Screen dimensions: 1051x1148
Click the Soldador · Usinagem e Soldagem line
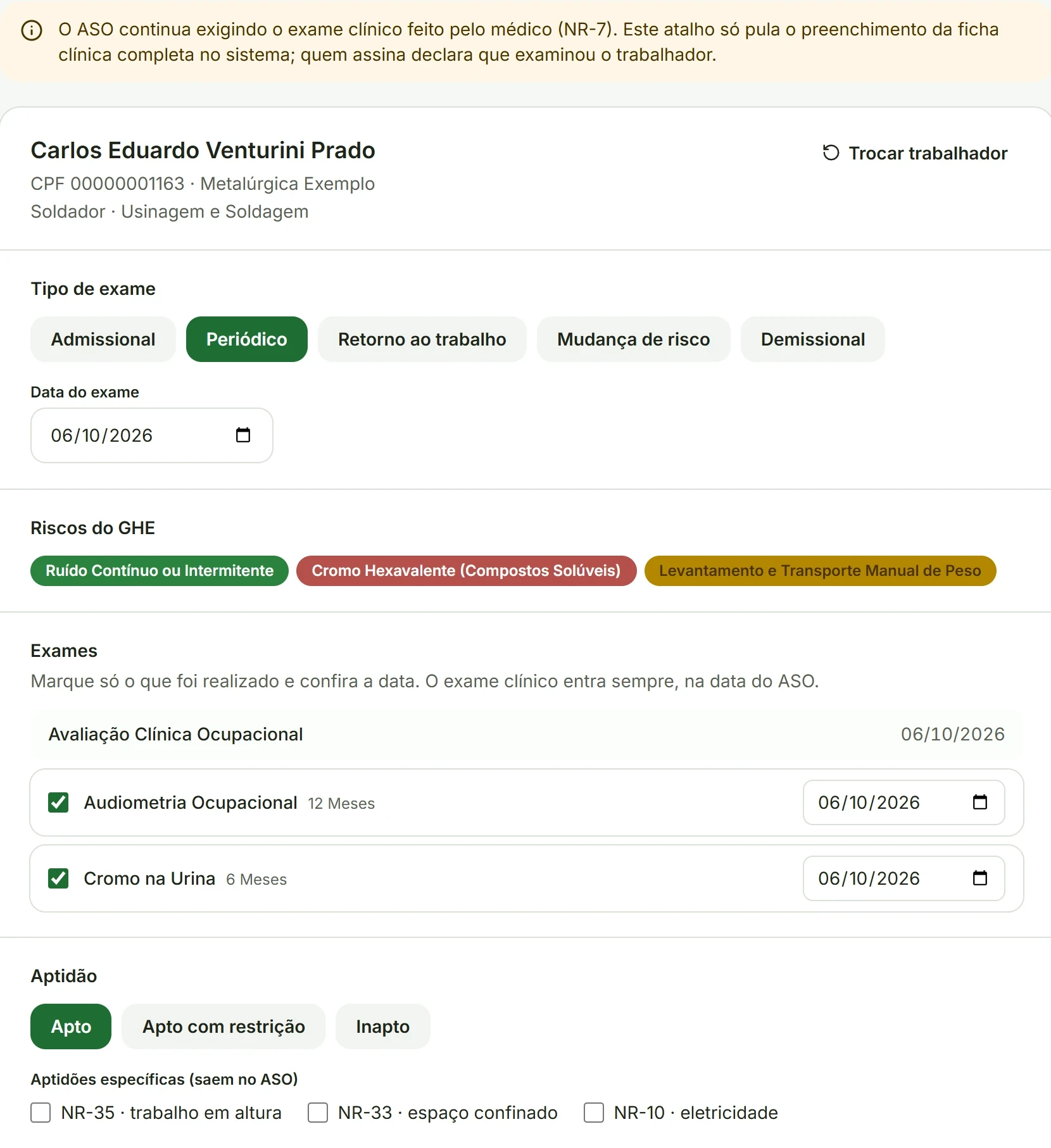pyautogui.click(x=170, y=211)
